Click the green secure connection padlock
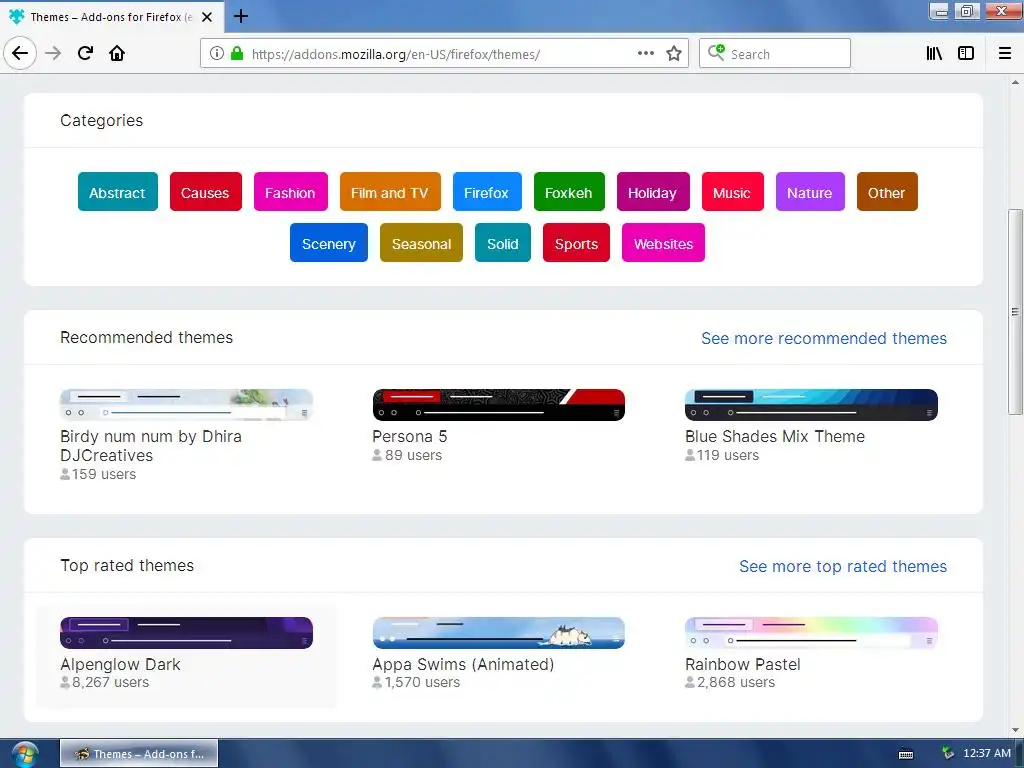 pos(237,54)
